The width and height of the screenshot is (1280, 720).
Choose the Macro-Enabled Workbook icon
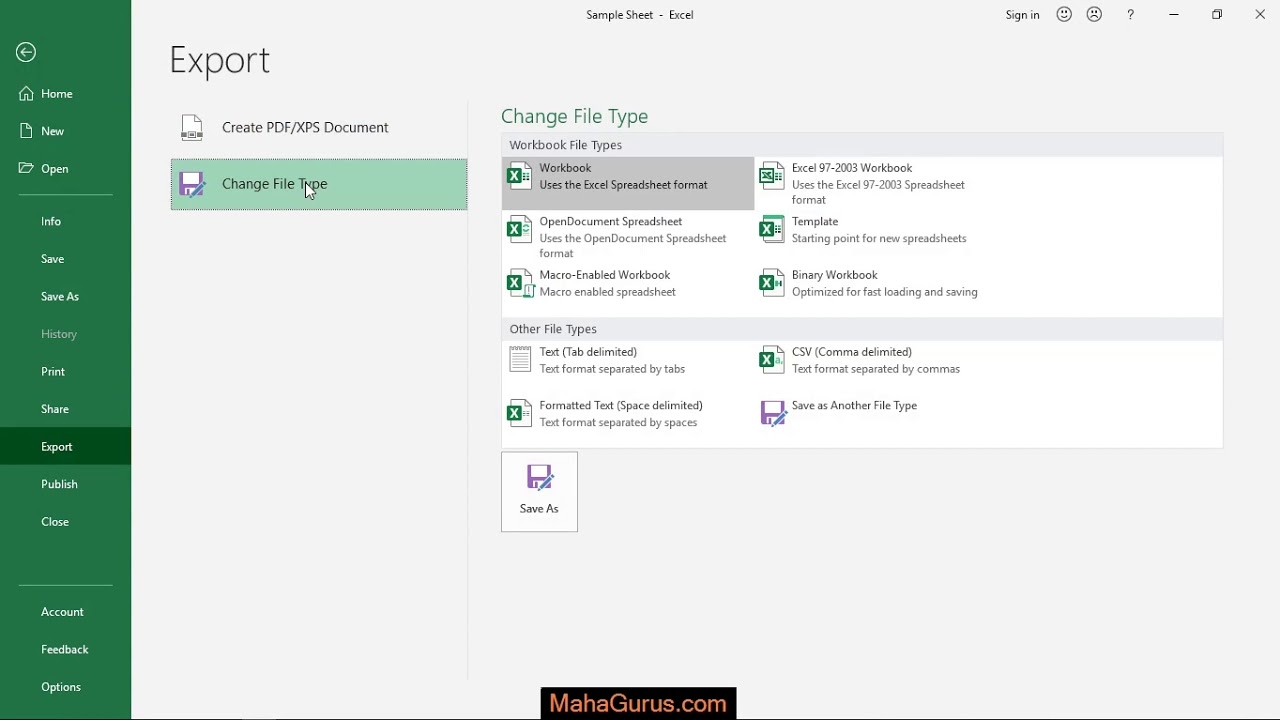[519, 284]
